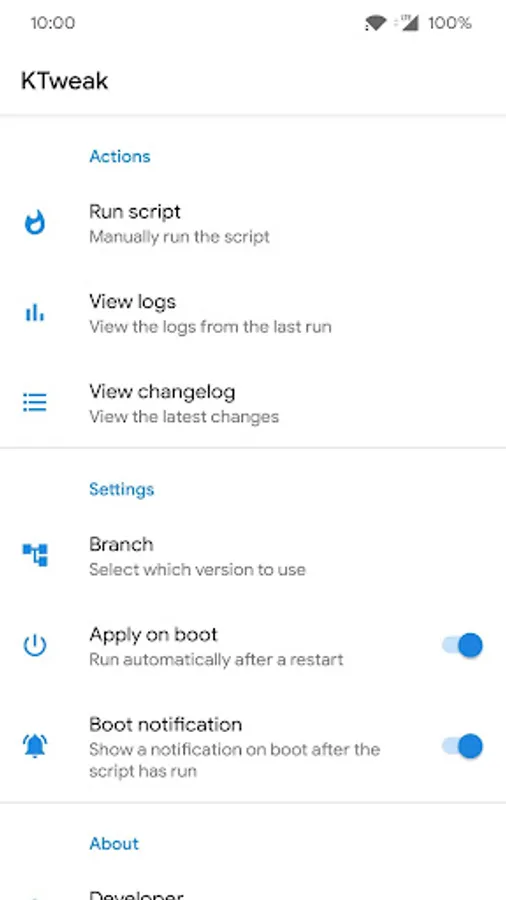Tap the KTweak app title

pyautogui.click(x=64, y=81)
